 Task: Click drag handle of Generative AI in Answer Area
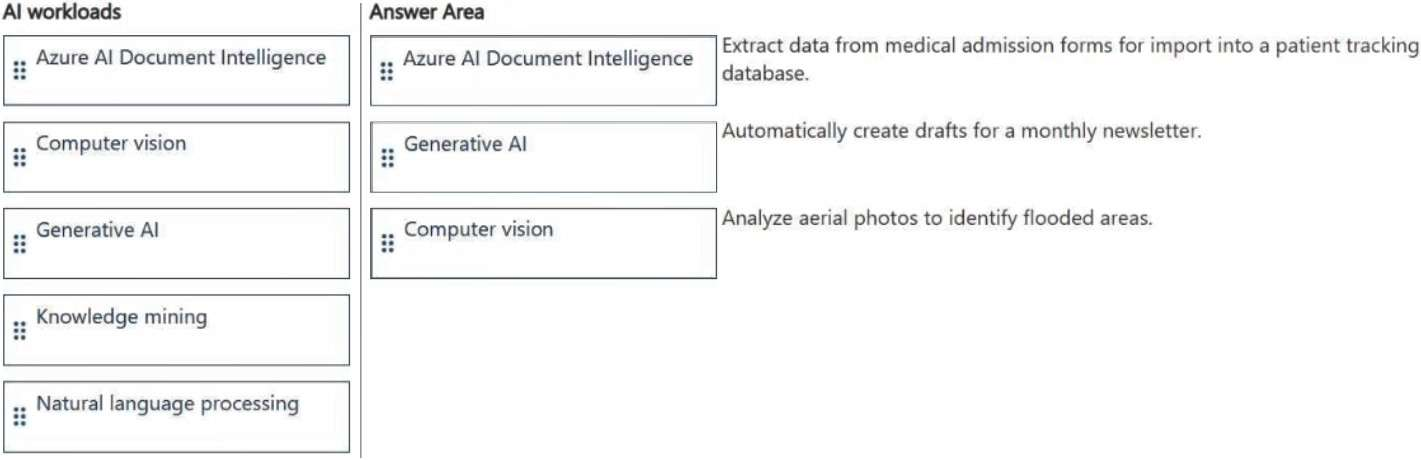coord(387,158)
